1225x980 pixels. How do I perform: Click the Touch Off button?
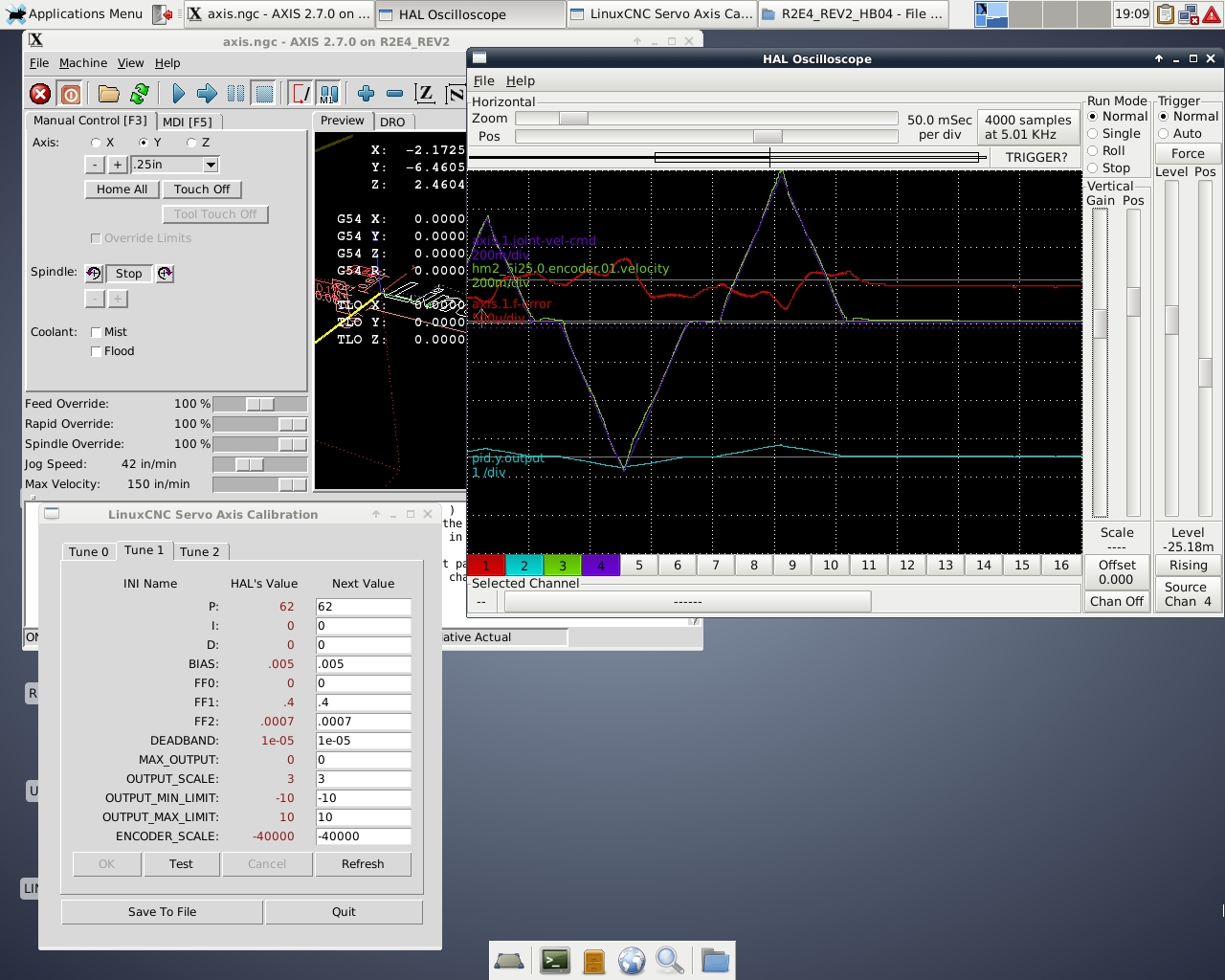click(x=202, y=189)
